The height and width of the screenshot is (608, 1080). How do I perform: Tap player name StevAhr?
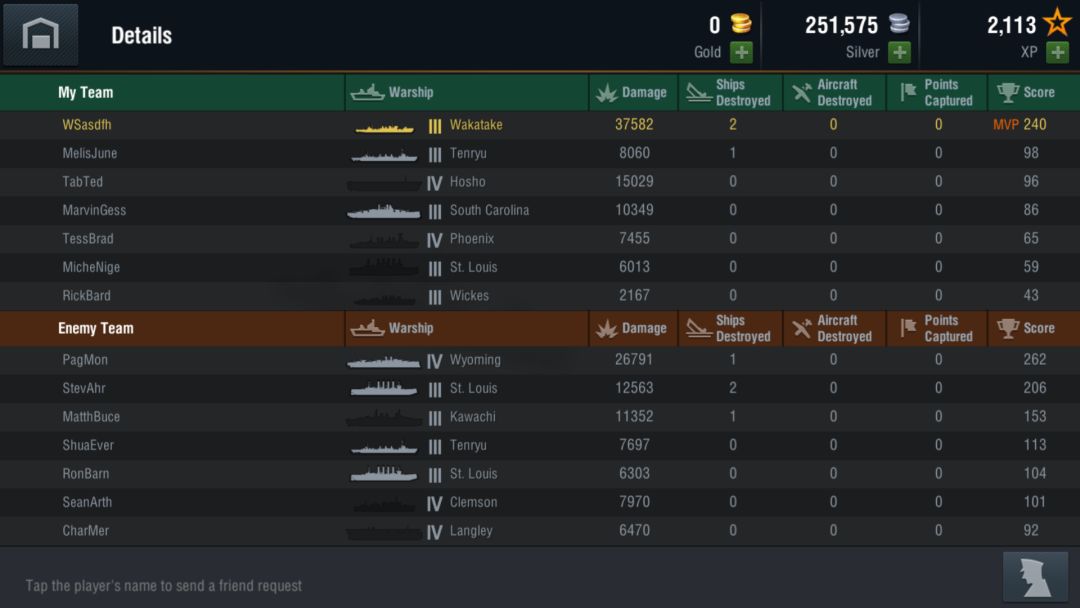coord(84,388)
